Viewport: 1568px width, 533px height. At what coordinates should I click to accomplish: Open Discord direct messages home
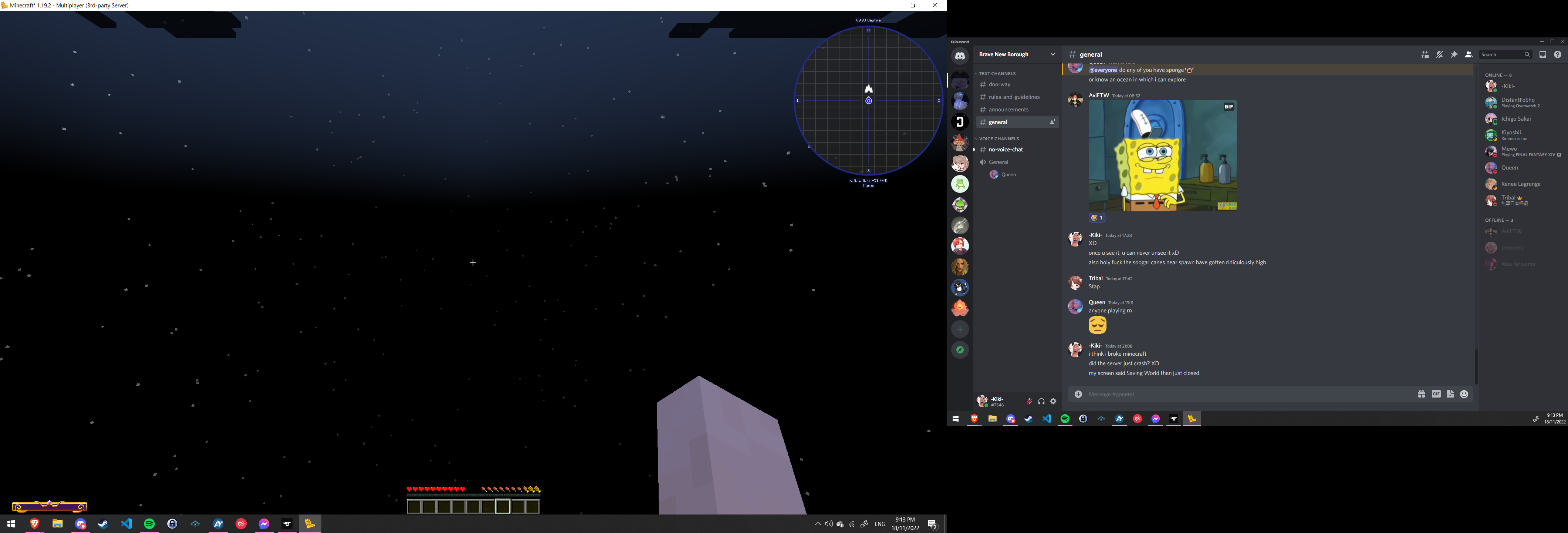click(x=960, y=56)
